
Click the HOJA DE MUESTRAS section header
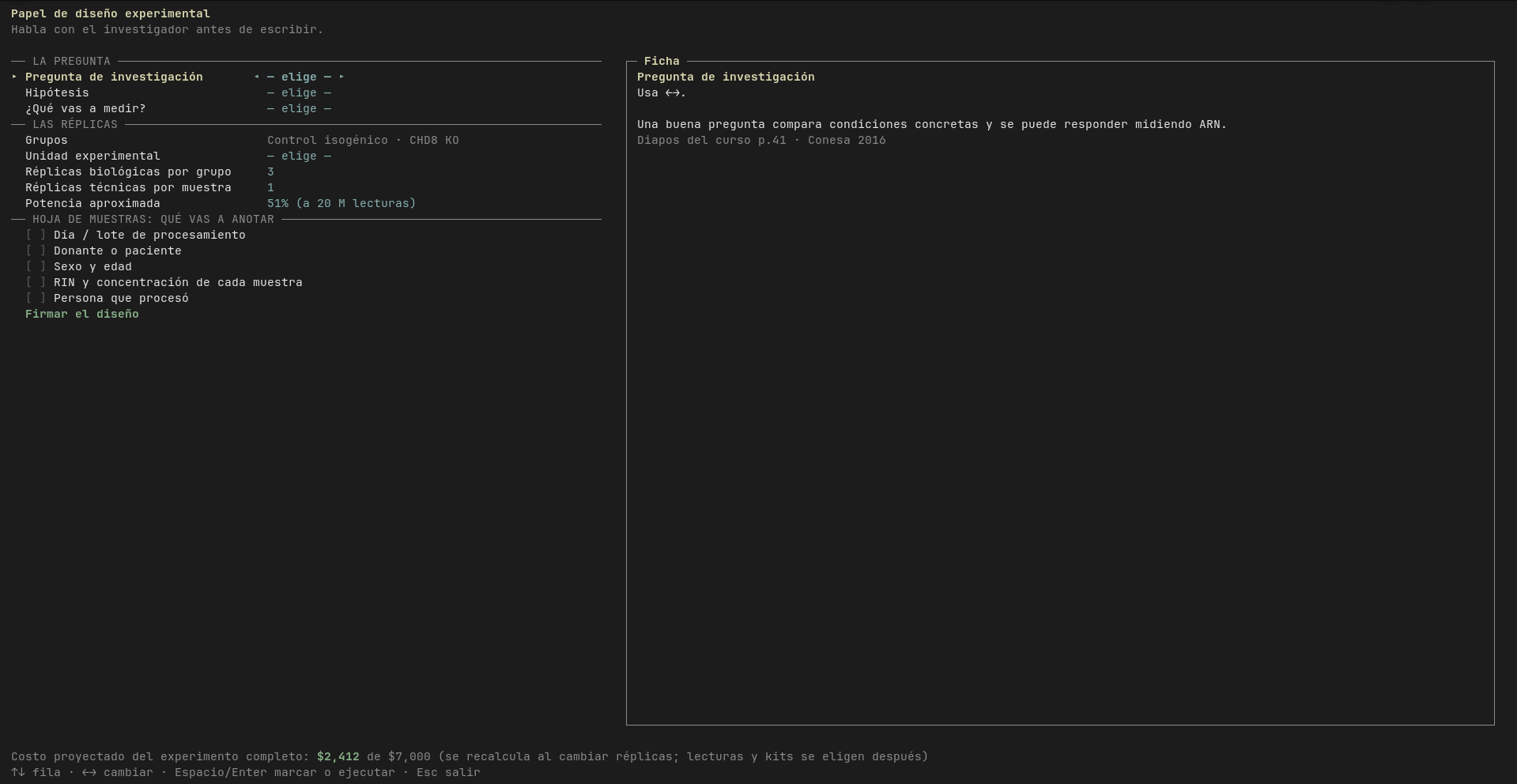pos(153,219)
